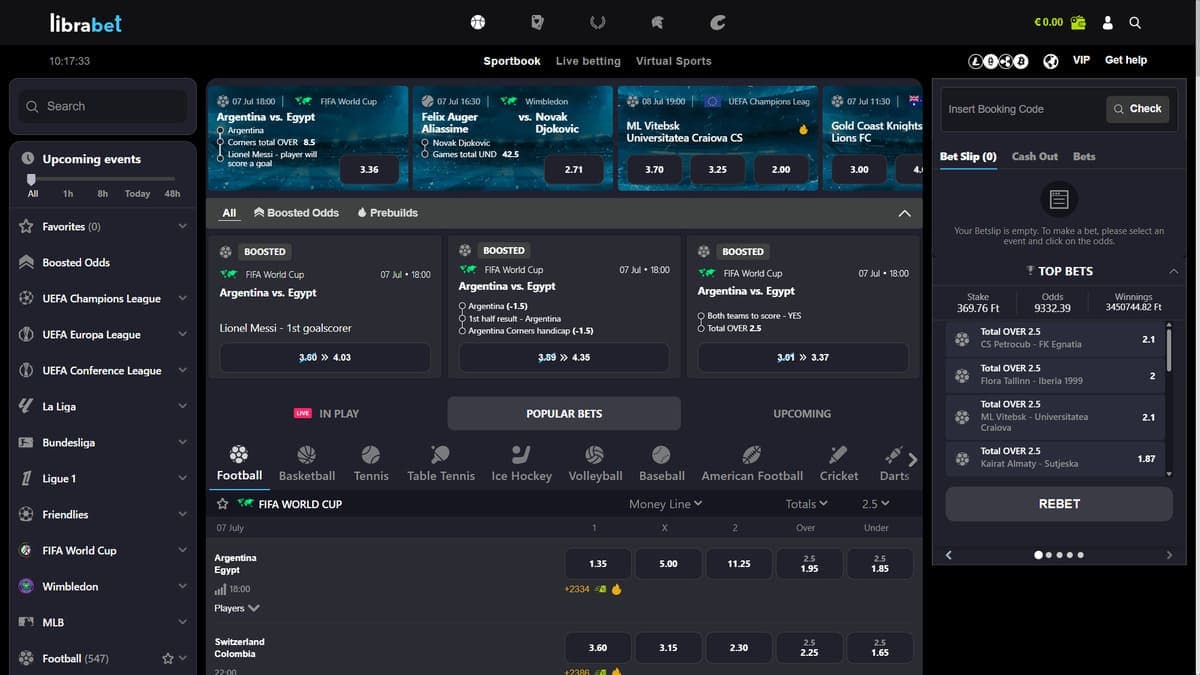The width and height of the screenshot is (1200, 675).
Task: Select the Table Tennis sport icon
Action: pos(440,454)
